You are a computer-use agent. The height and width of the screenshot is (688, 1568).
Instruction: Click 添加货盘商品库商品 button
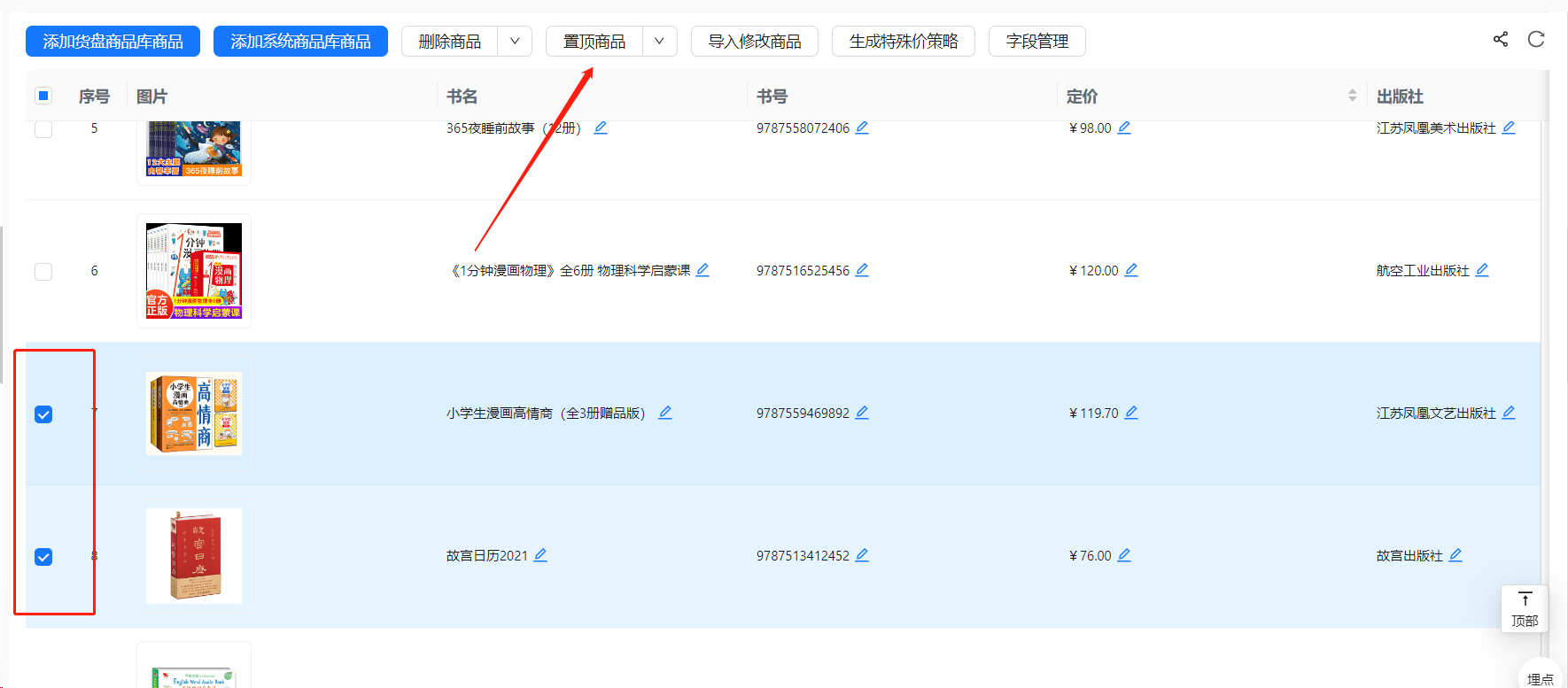(113, 41)
